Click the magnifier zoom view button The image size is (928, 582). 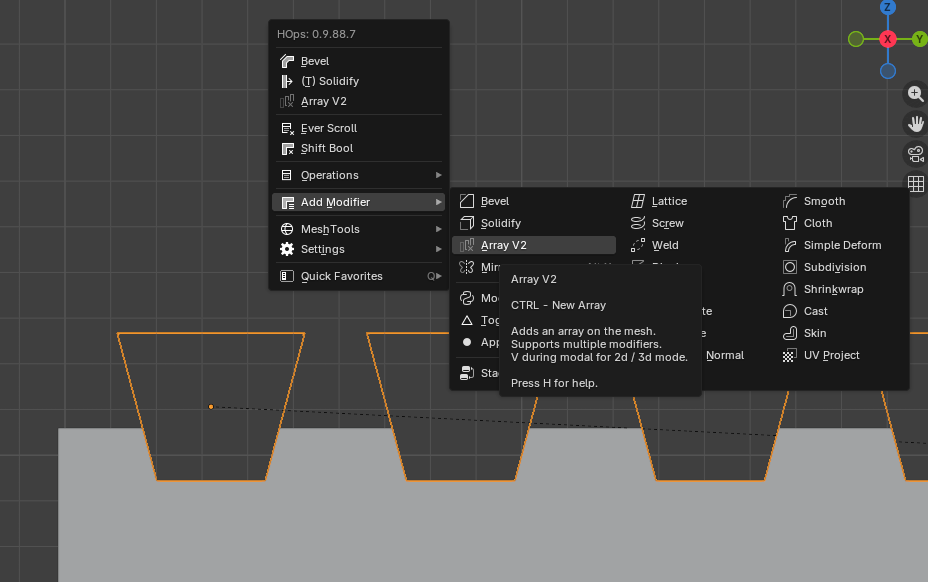coord(916,94)
